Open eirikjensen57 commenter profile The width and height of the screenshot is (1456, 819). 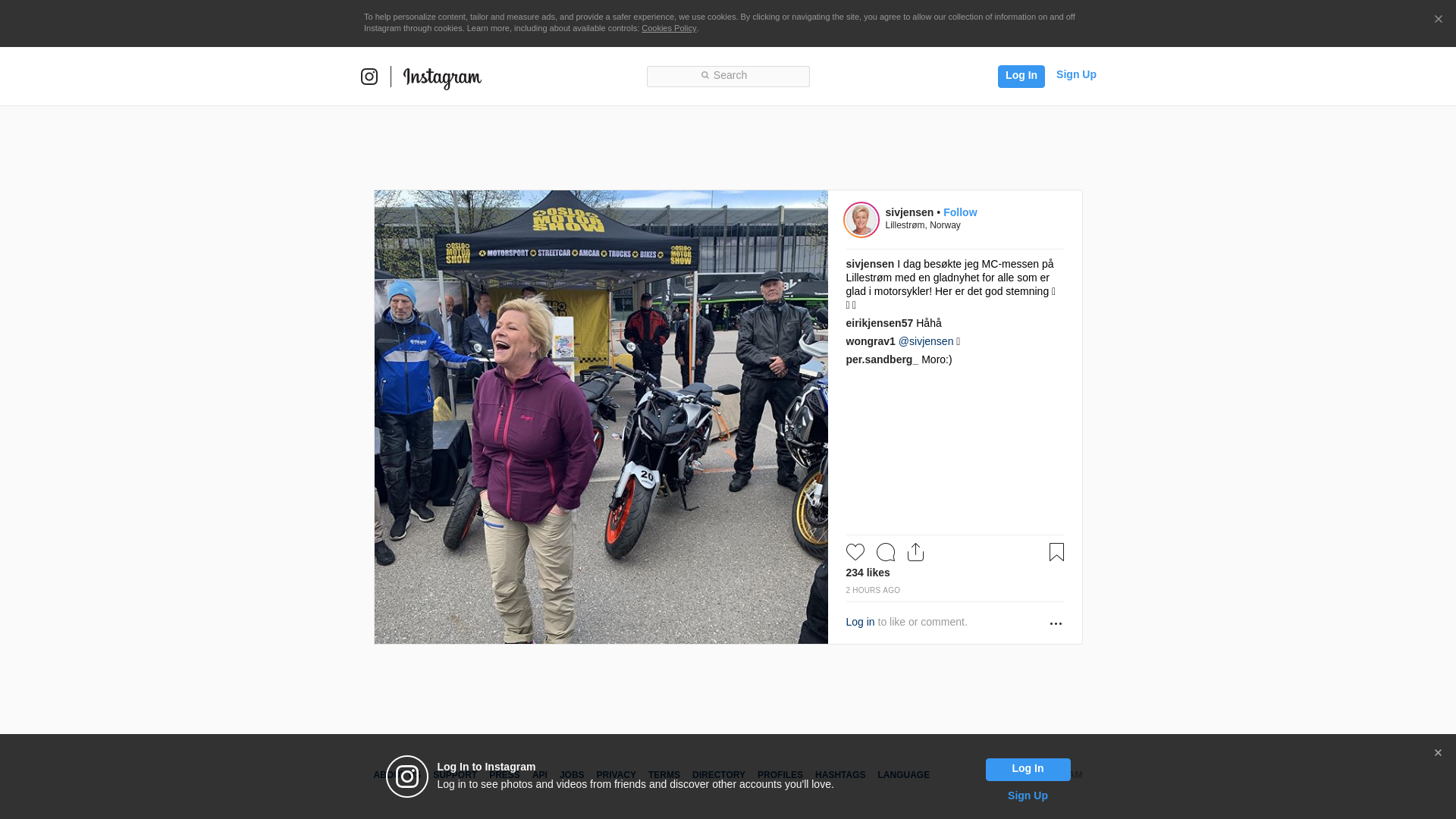[x=880, y=323]
